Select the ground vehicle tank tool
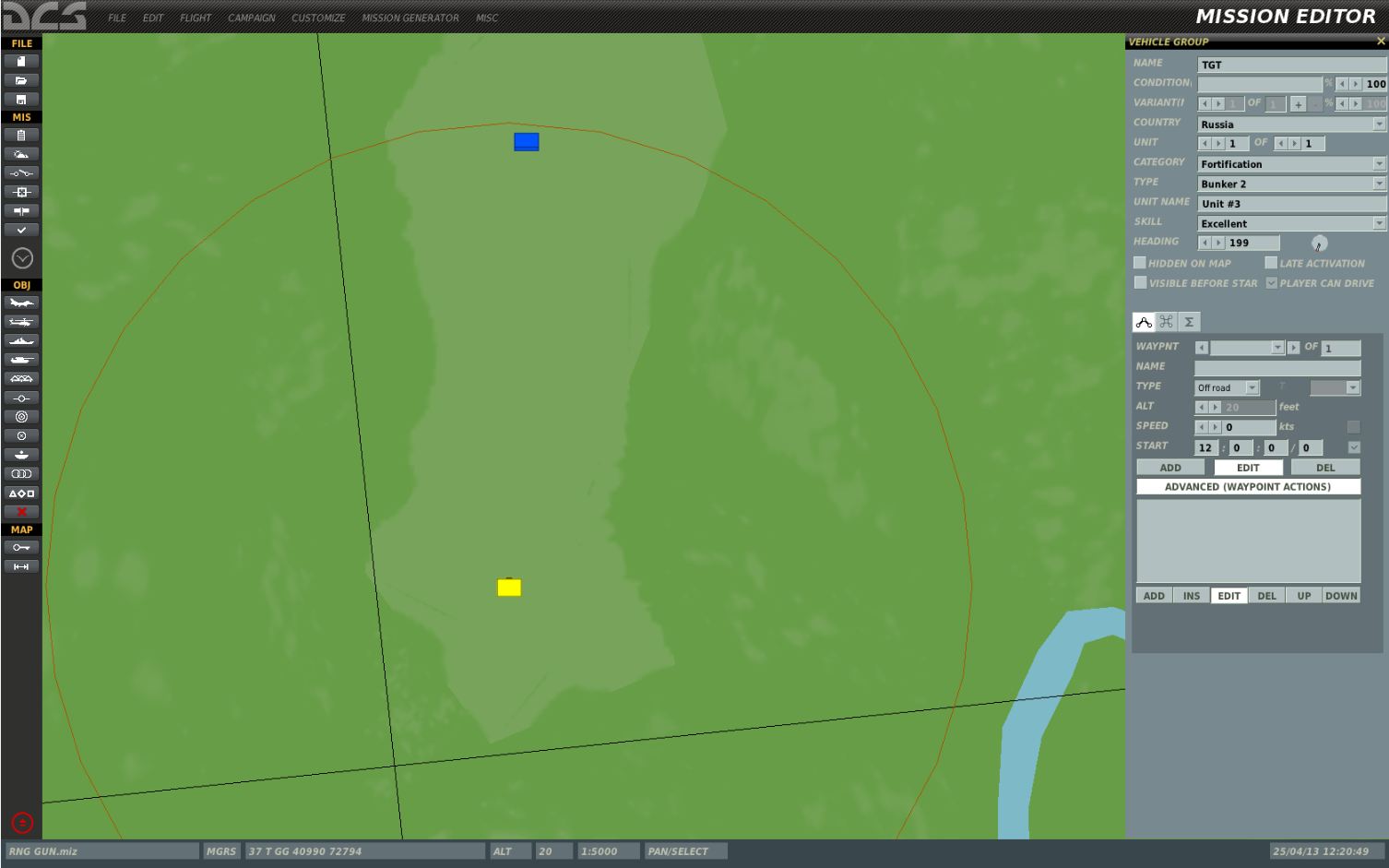The height and width of the screenshot is (868, 1389). [21, 360]
